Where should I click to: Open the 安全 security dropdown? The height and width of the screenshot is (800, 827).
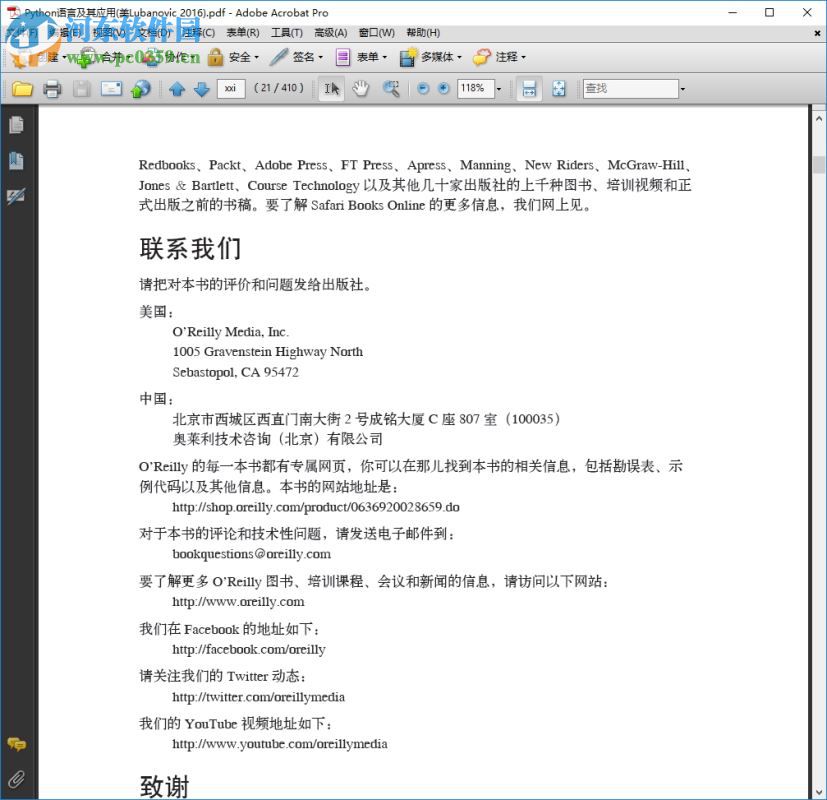[x=239, y=57]
